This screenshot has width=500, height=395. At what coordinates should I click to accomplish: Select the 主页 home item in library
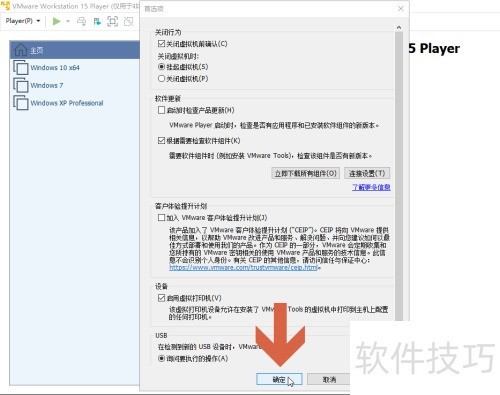click(x=75, y=50)
